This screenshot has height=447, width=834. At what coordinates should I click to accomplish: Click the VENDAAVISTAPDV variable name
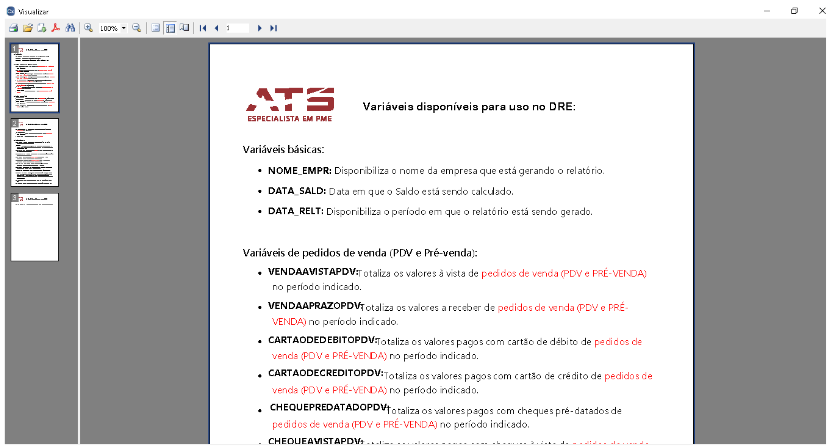click(313, 272)
